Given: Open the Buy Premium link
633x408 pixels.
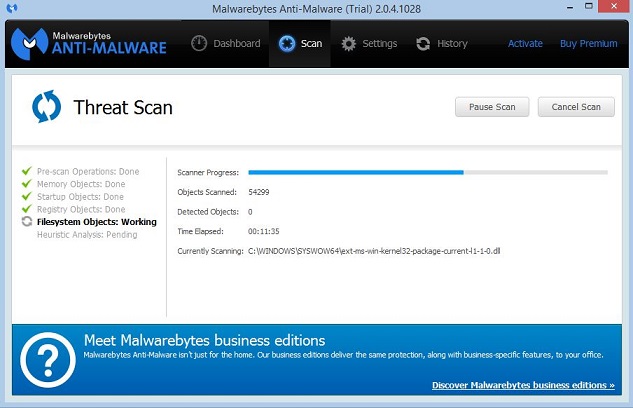Looking at the screenshot, I should [588, 44].
